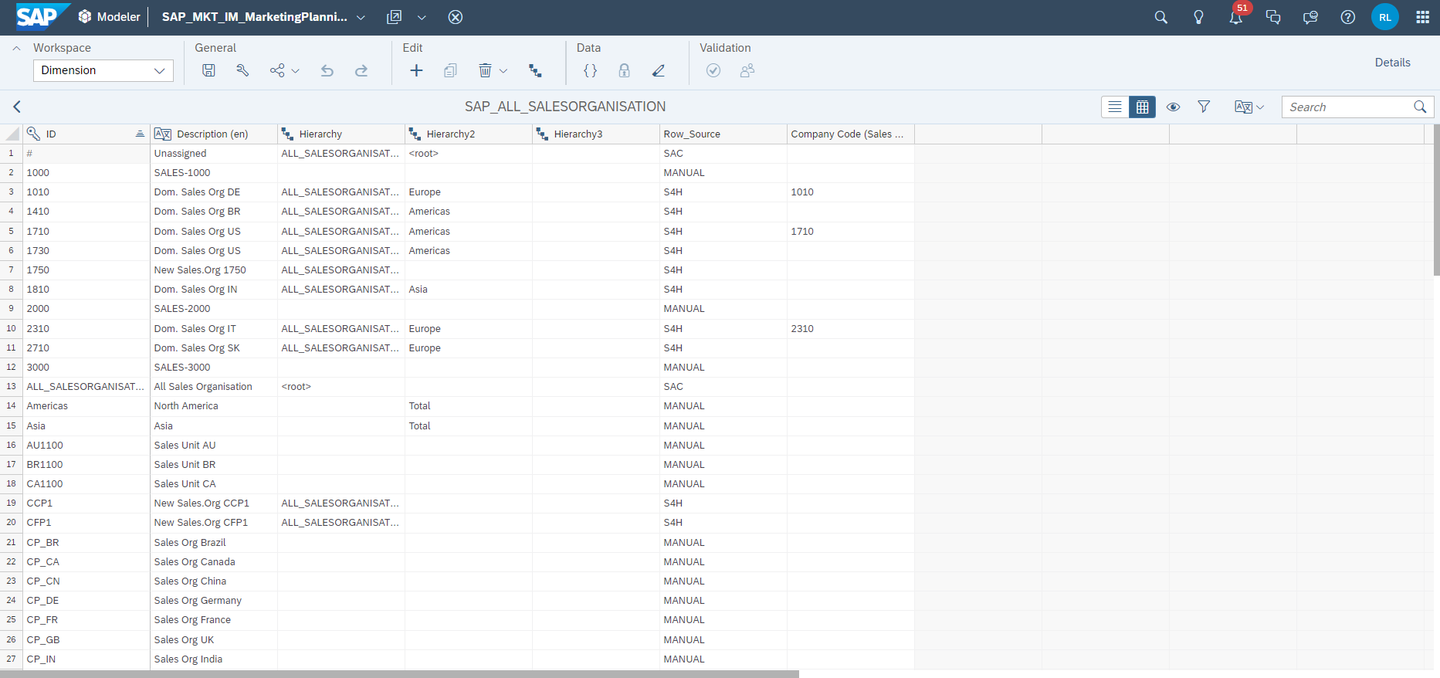Click the pencil edit icon in Data
The width and height of the screenshot is (1440, 678).
tap(658, 71)
